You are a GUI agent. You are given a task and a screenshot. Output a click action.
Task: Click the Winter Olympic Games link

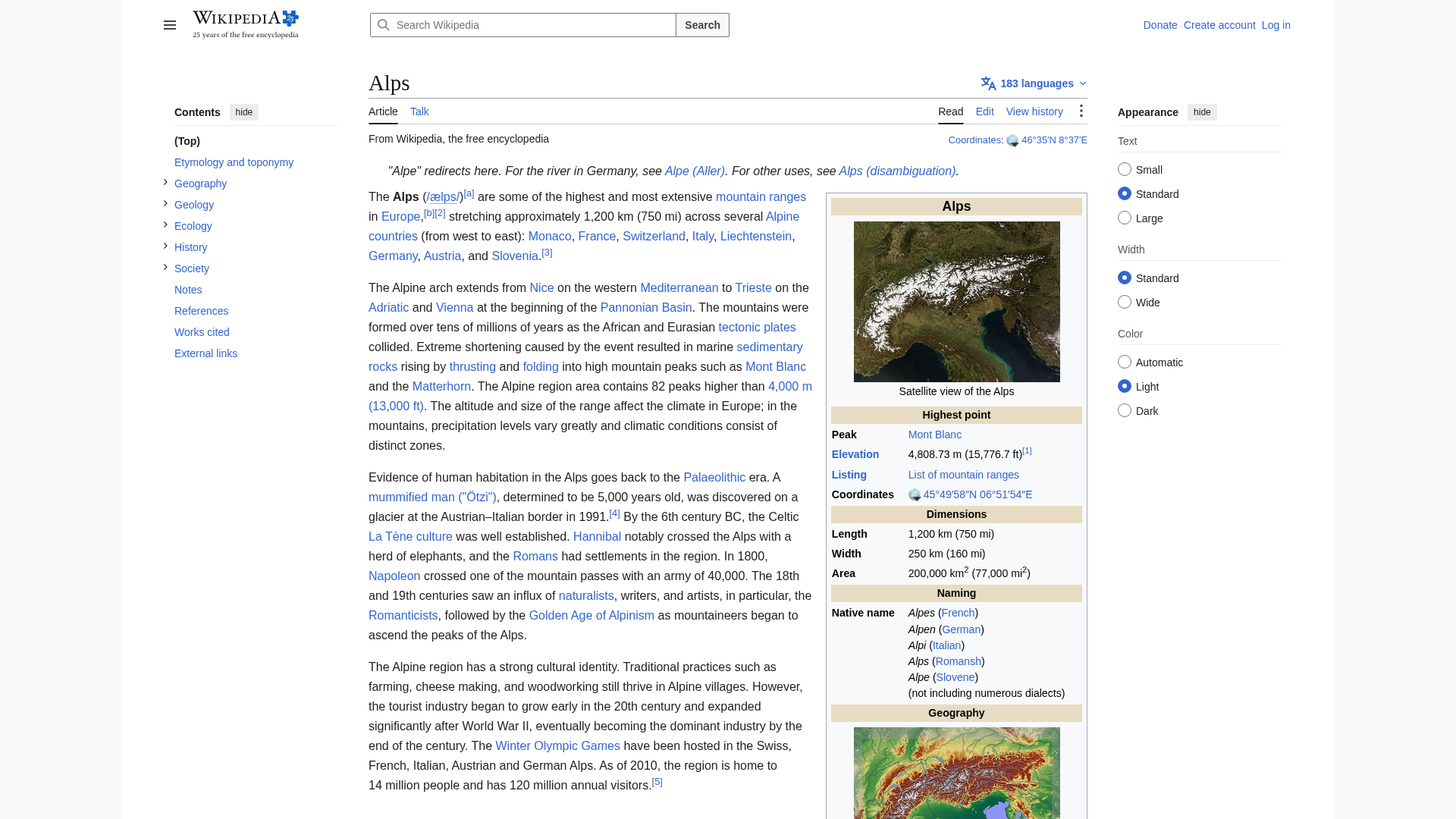pos(557,746)
